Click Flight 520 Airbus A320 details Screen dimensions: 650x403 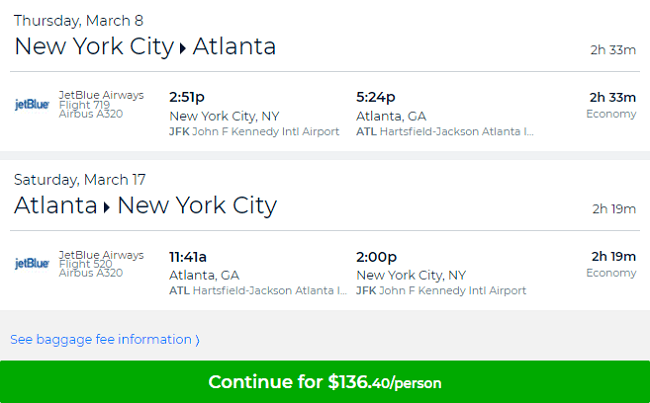[x=91, y=269]
